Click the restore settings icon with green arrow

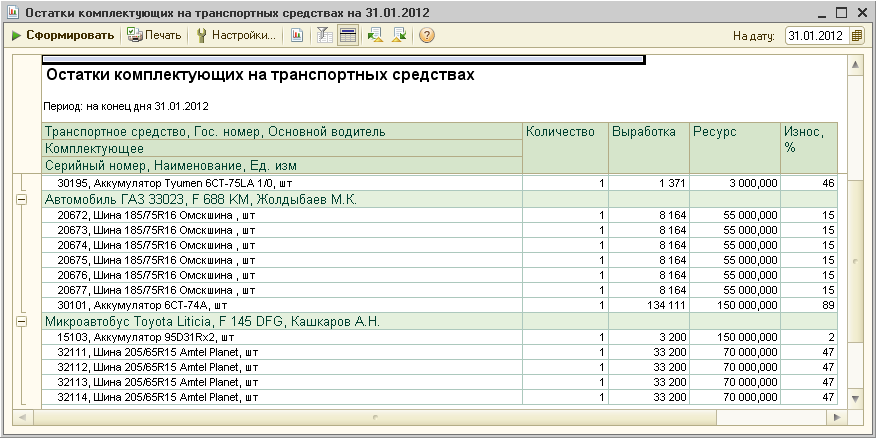[x=375, y=35]
